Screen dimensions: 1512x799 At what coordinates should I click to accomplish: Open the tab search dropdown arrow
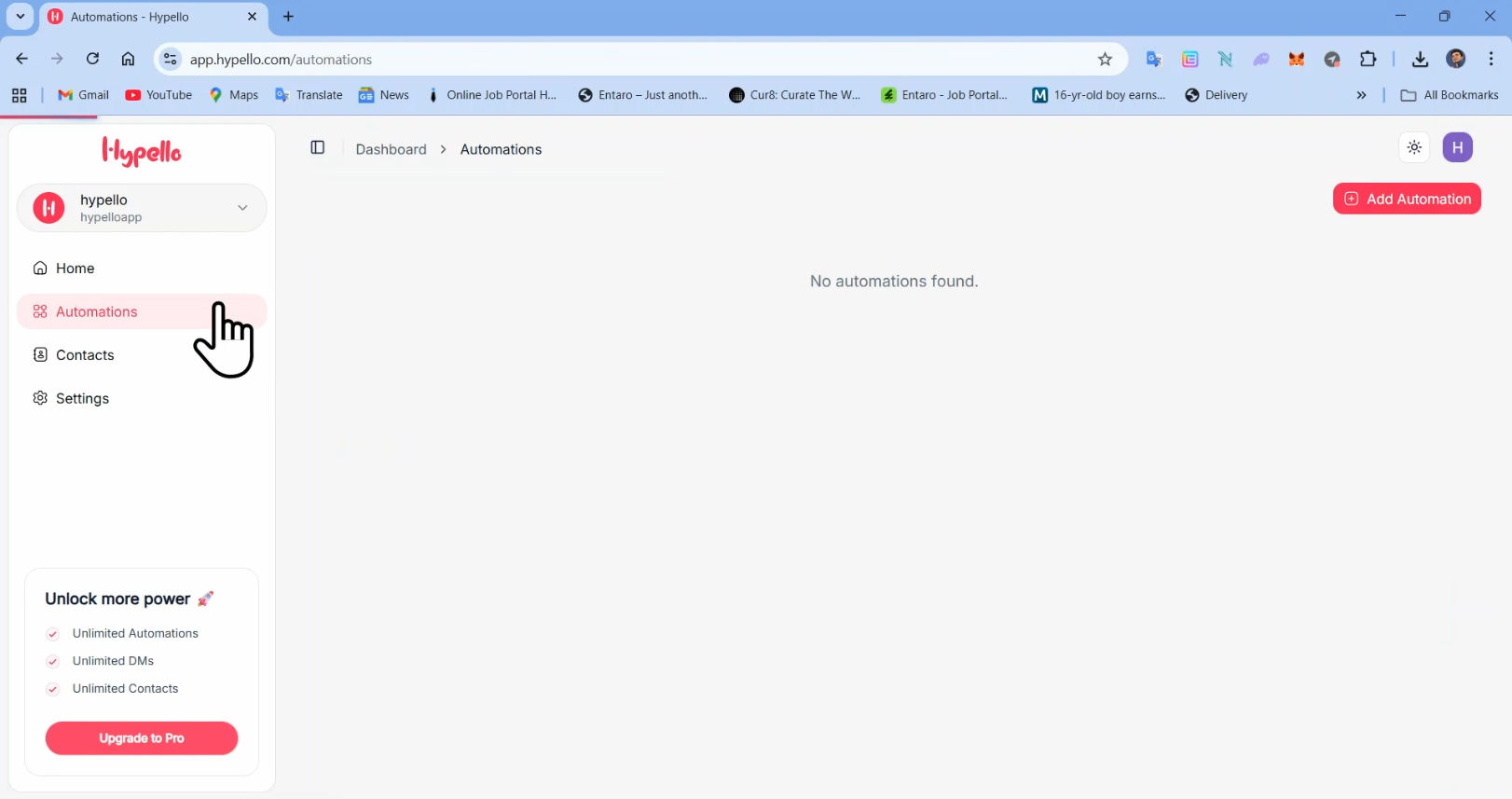pos(21,17)
